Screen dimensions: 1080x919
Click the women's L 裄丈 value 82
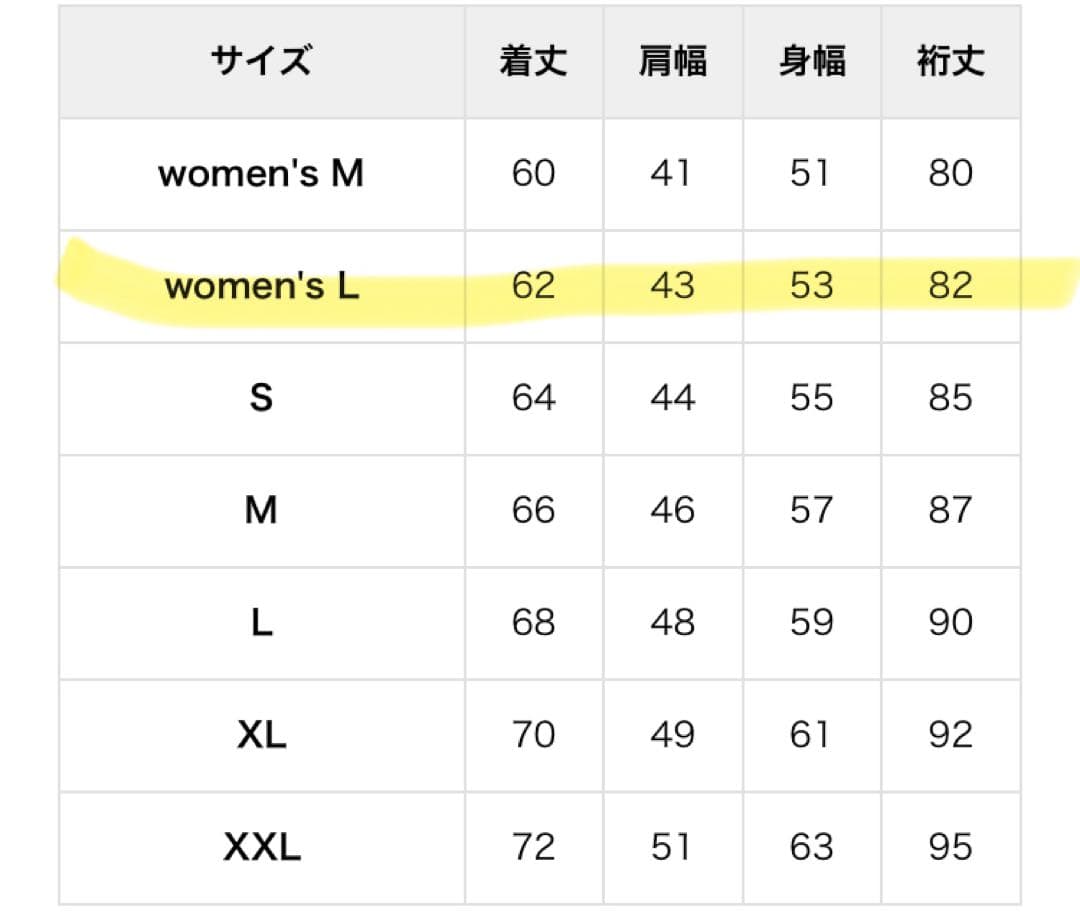951,285
